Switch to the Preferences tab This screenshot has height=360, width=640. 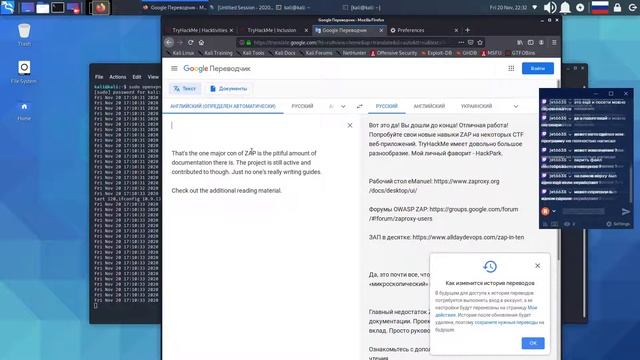411,30
